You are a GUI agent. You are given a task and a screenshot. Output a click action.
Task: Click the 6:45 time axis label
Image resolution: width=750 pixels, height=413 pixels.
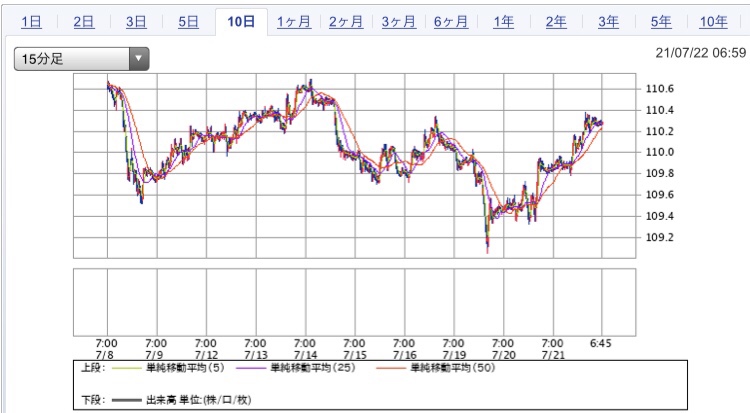(x=600, y=344)
